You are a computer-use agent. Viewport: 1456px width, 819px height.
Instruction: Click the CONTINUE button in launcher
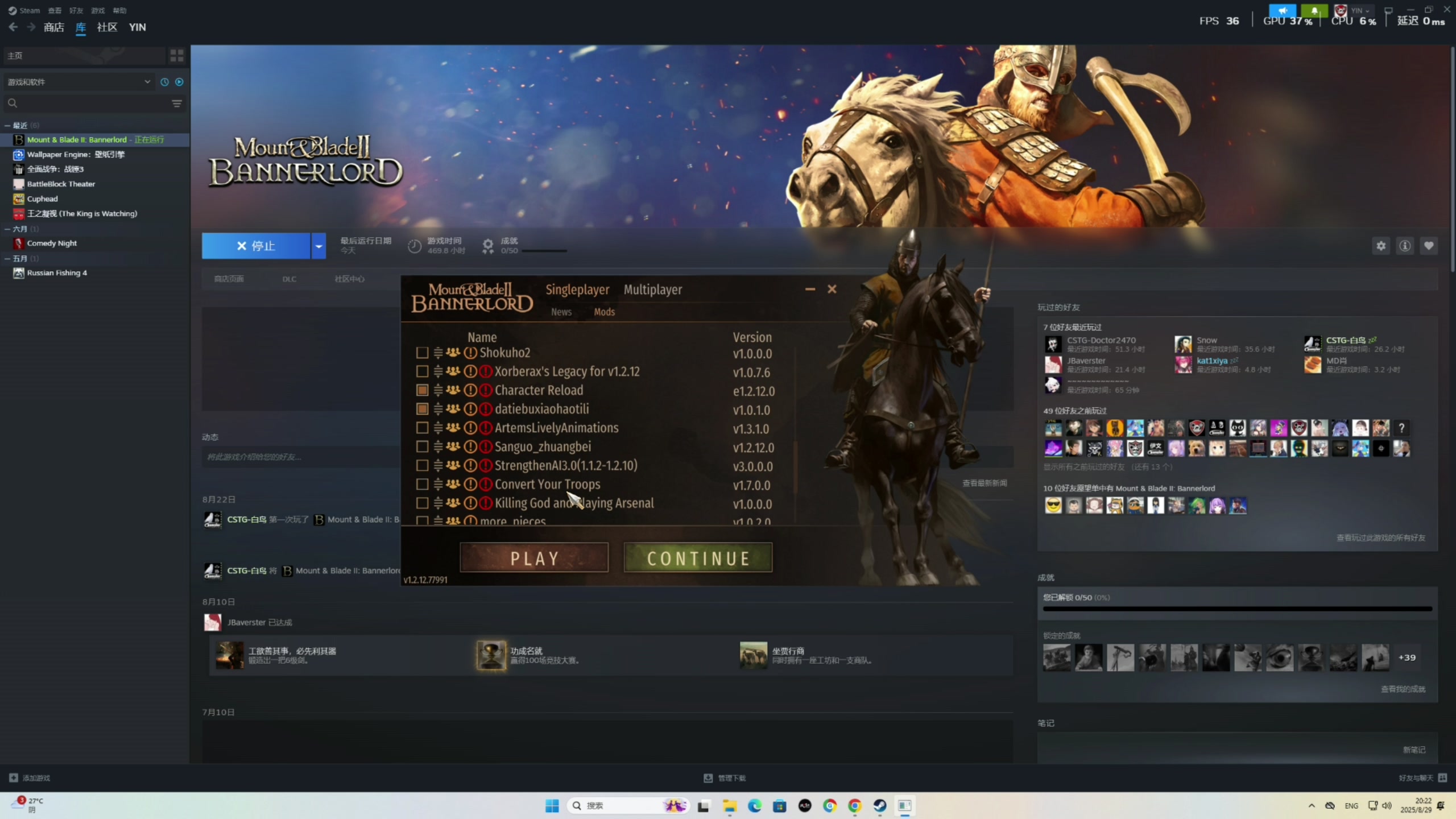[698, 557]
